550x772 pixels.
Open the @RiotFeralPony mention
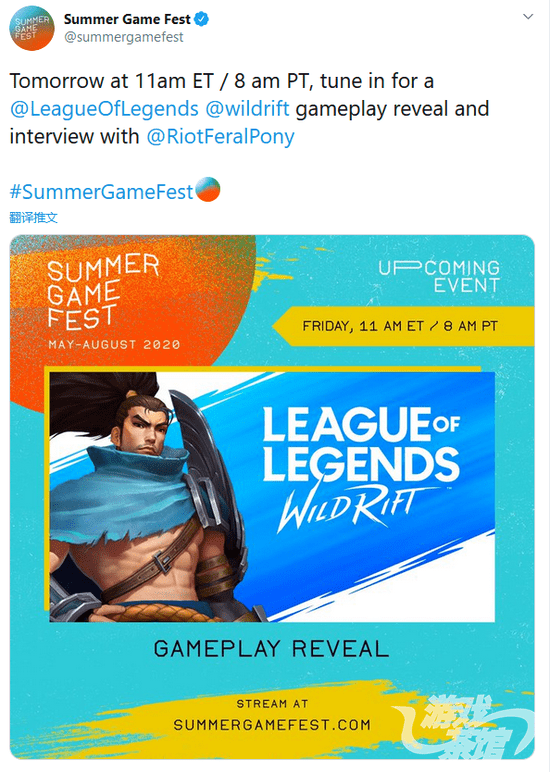click(x=220, y=136)
